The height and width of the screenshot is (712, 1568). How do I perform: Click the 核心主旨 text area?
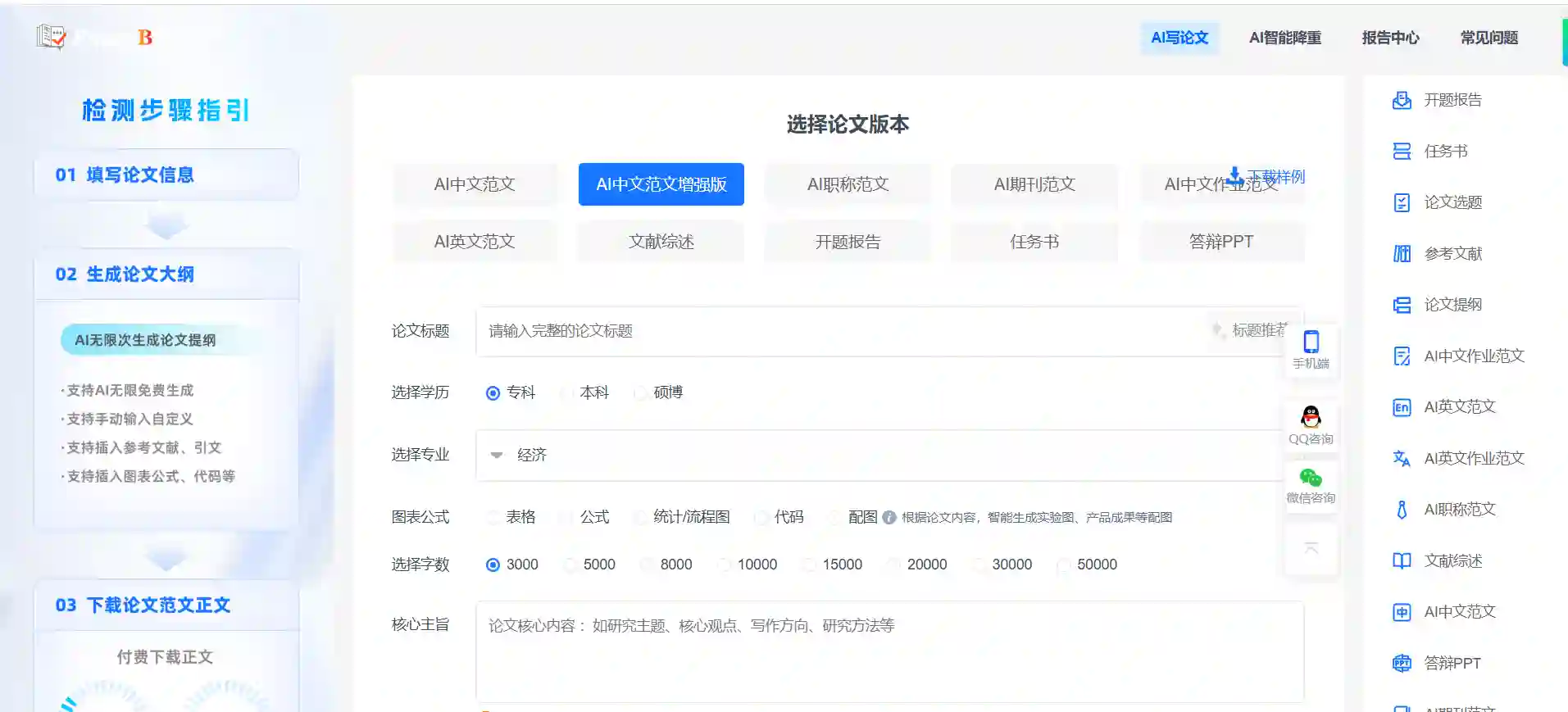(x=889, y=651)
